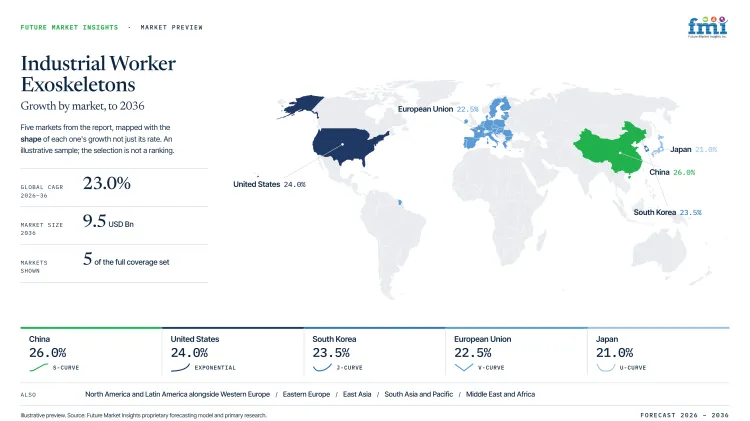Click the Industrial Worker Exoskeletons title
This screenshot has height=421, width=750.
tap(98, 74)
